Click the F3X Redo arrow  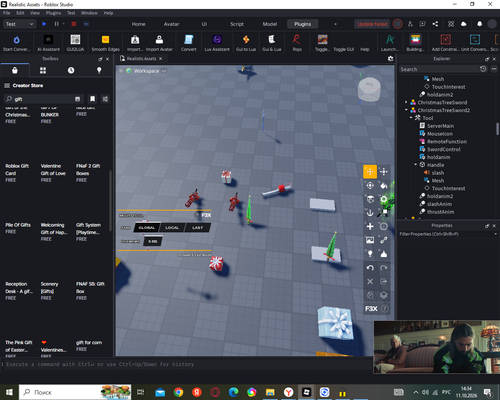pos(384,268)
